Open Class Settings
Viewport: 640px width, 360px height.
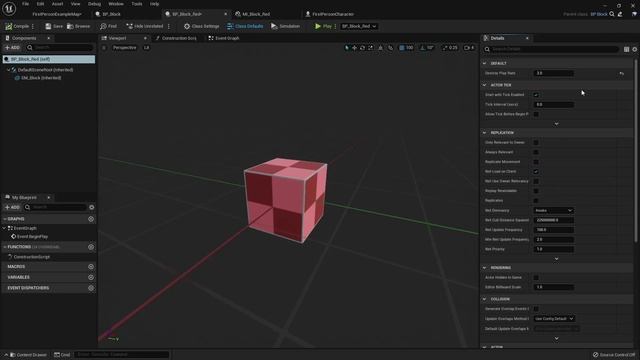201,26
